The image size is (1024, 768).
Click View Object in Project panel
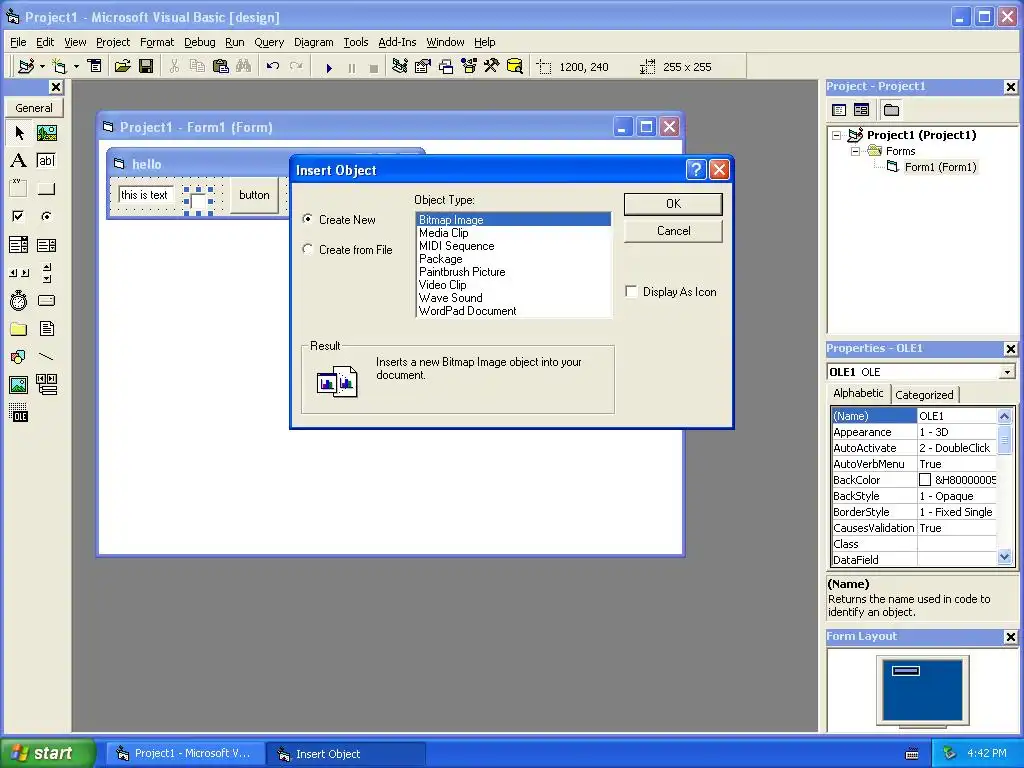point(861,110)
